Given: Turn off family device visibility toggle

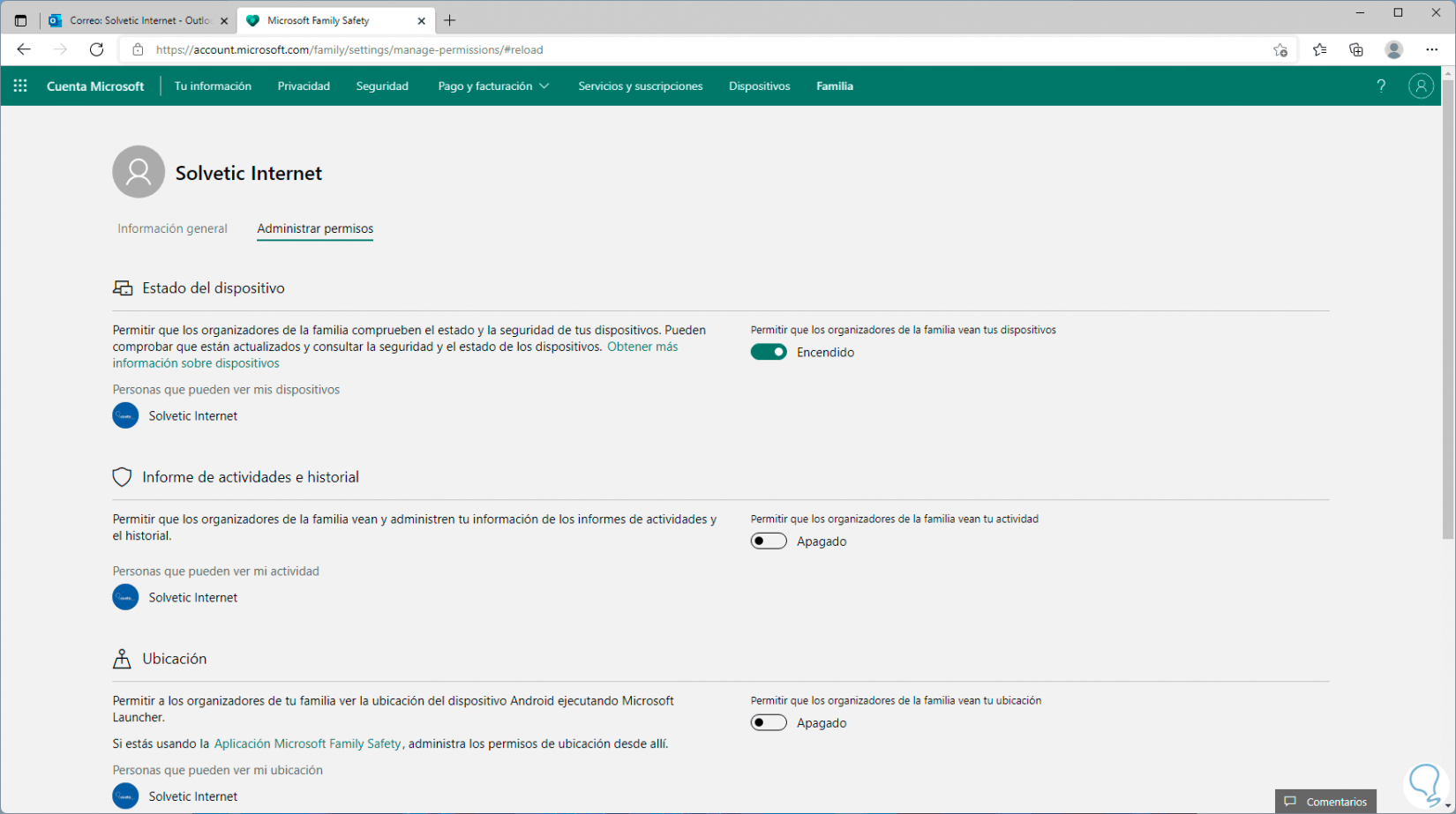Looking at the screenshot, I should click(x=769, y=352).
